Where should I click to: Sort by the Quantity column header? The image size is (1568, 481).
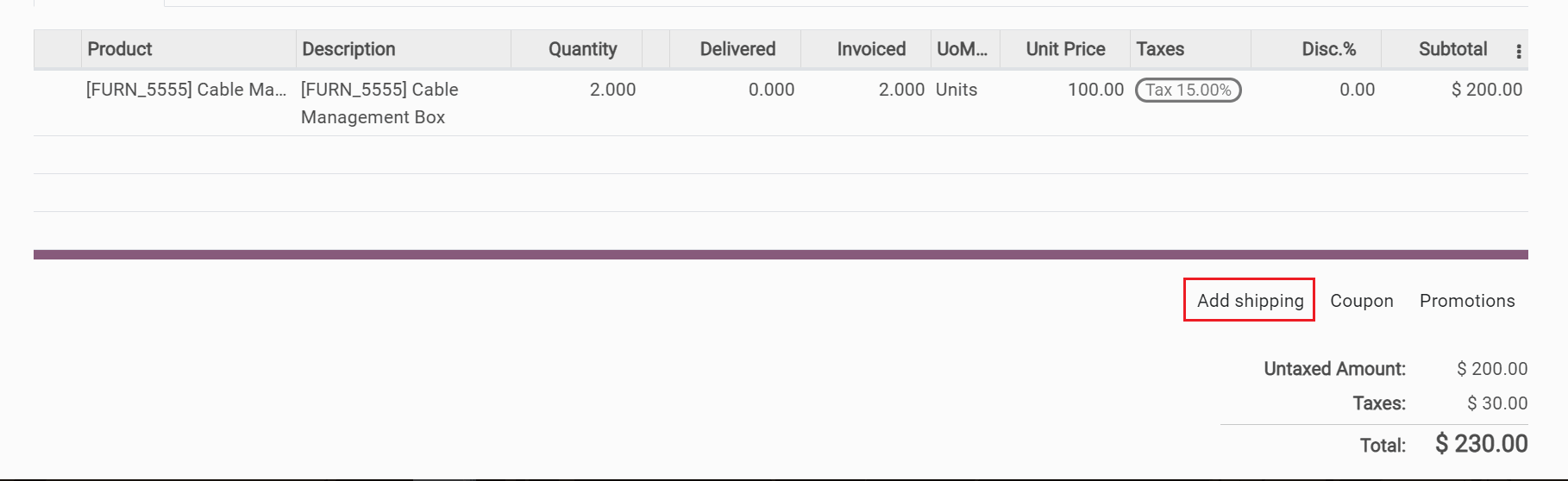pyautogui.click(x=582, y=49)
